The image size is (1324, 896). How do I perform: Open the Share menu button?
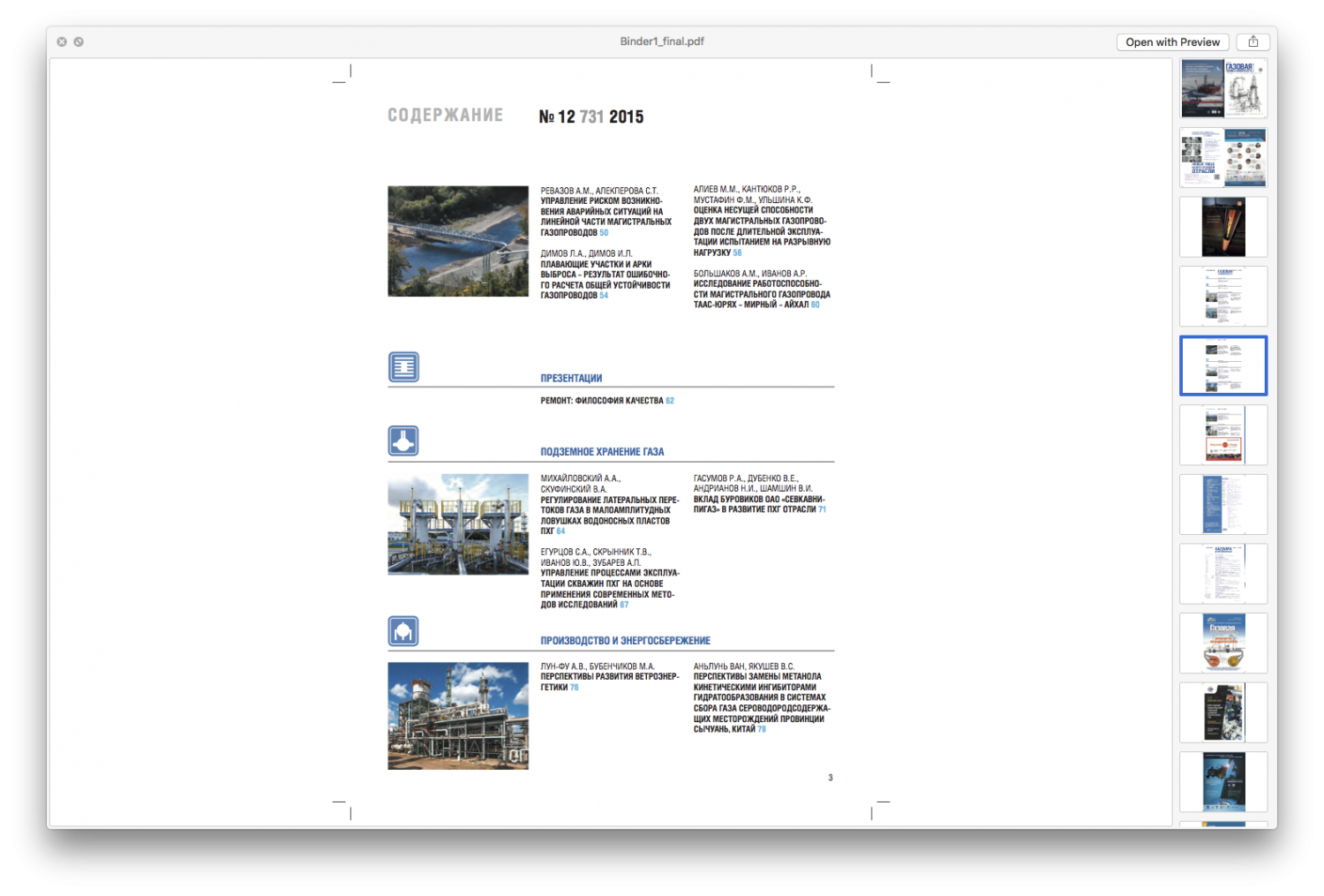click(x=1253, y=41)
